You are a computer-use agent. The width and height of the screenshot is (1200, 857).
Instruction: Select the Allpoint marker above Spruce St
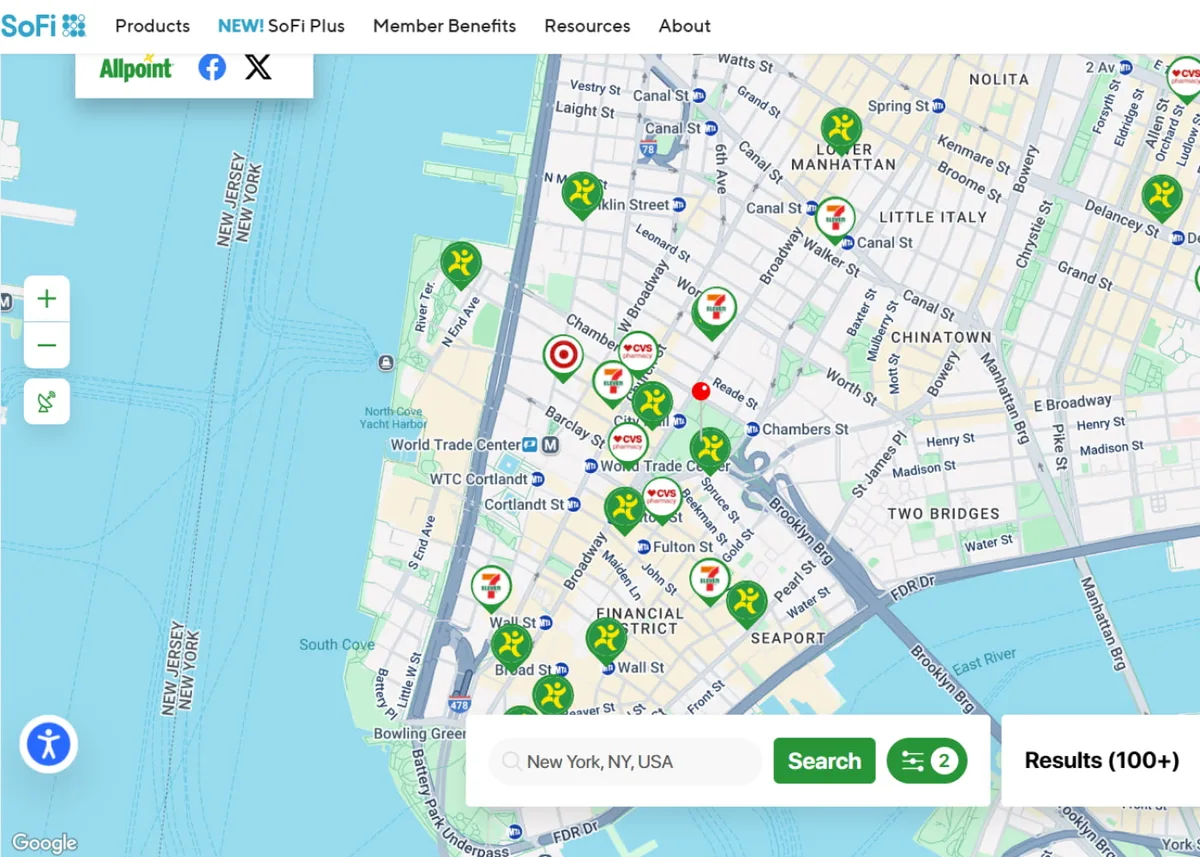(x=710, y=450)
